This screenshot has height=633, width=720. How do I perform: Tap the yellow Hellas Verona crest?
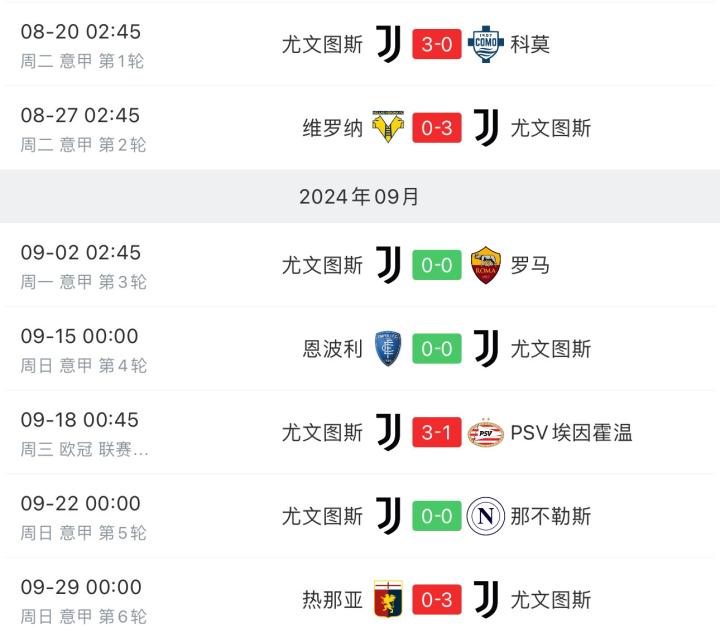tap(387, 128)
